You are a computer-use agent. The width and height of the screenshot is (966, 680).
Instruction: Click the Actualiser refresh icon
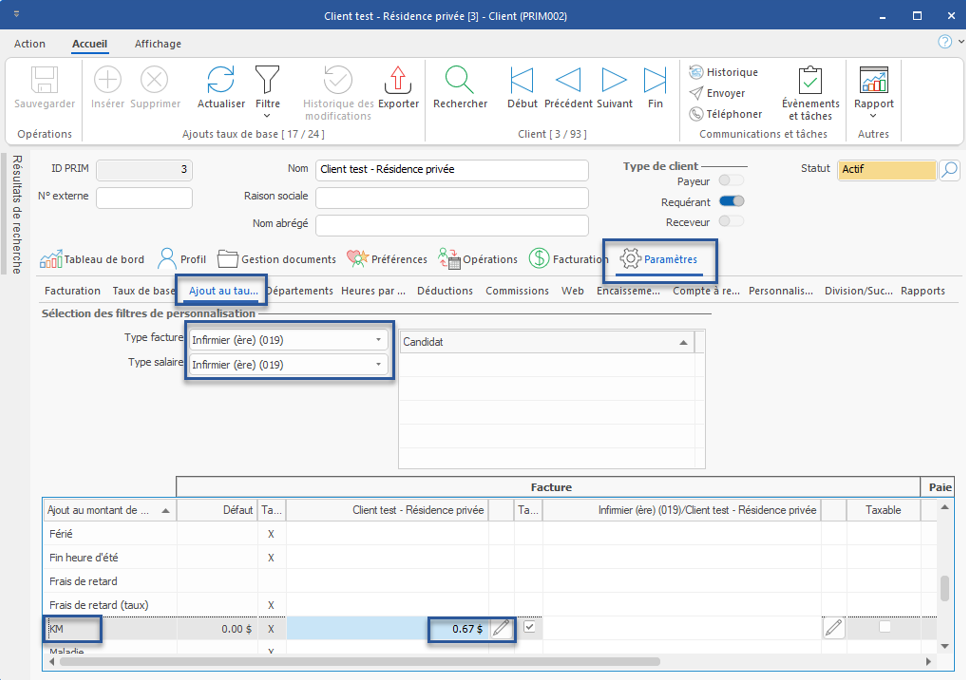(x=221, y=81)
